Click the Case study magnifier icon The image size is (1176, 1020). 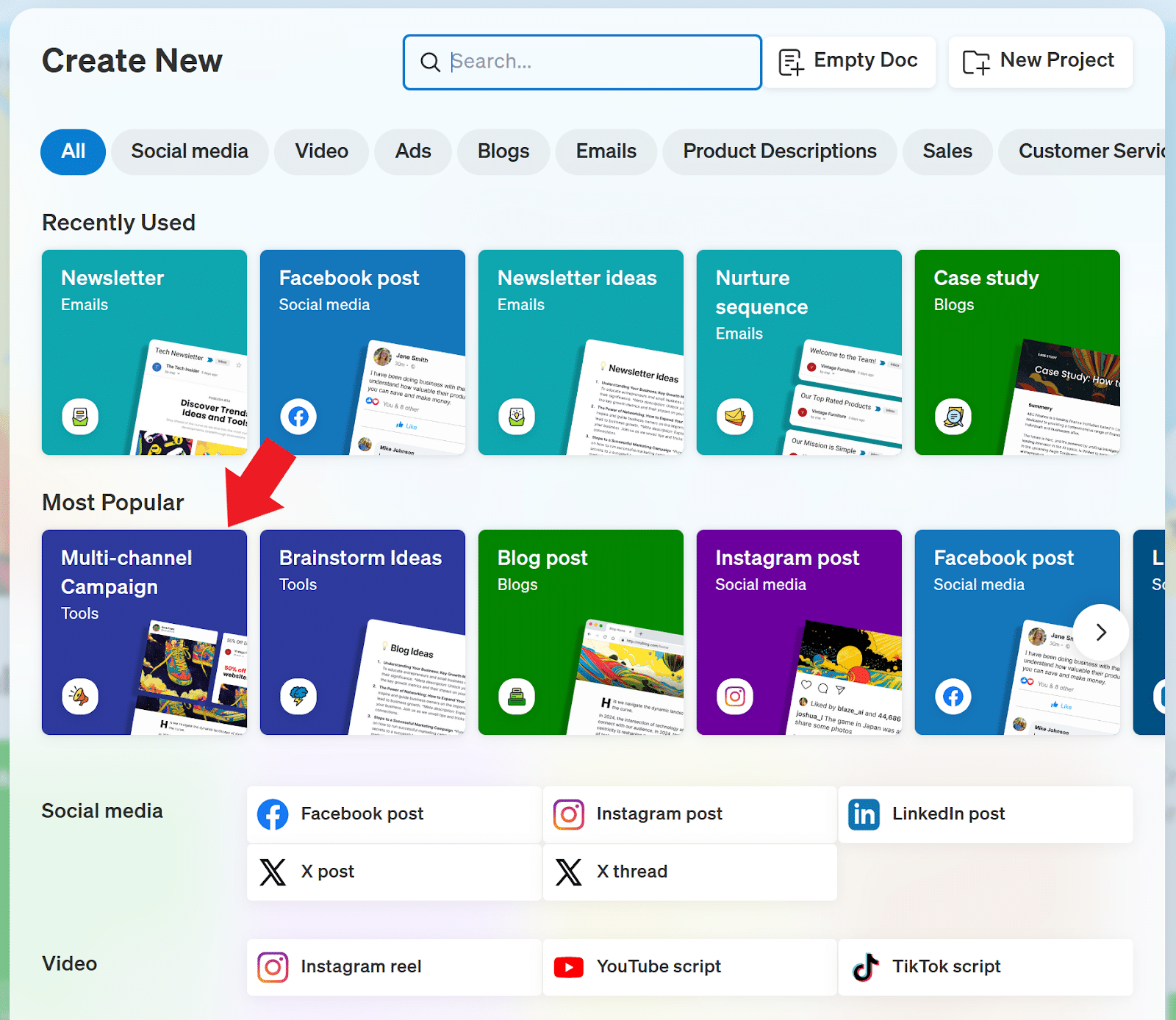(953, 417)
